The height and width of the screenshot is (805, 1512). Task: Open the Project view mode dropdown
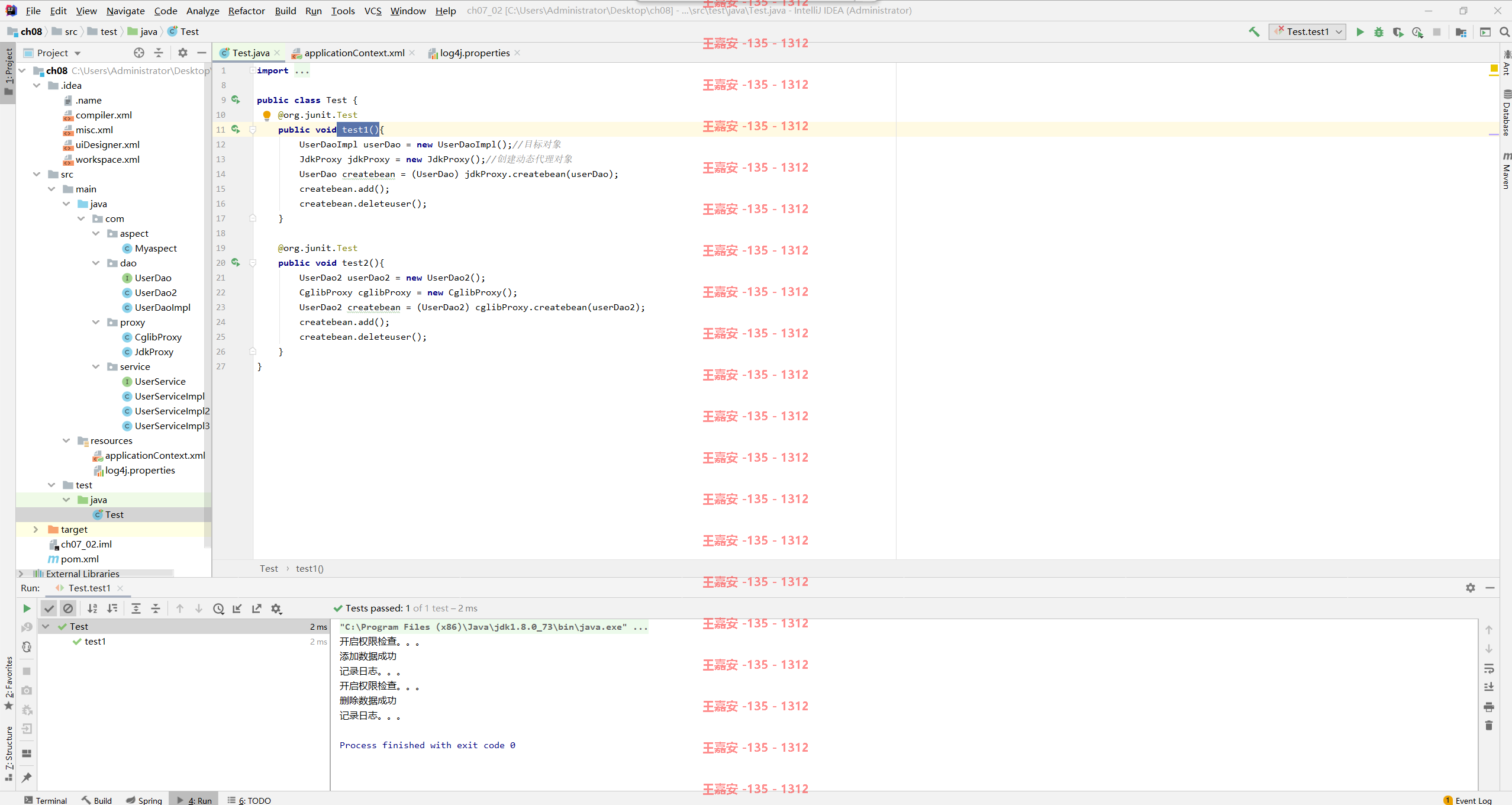pos(53,53)
